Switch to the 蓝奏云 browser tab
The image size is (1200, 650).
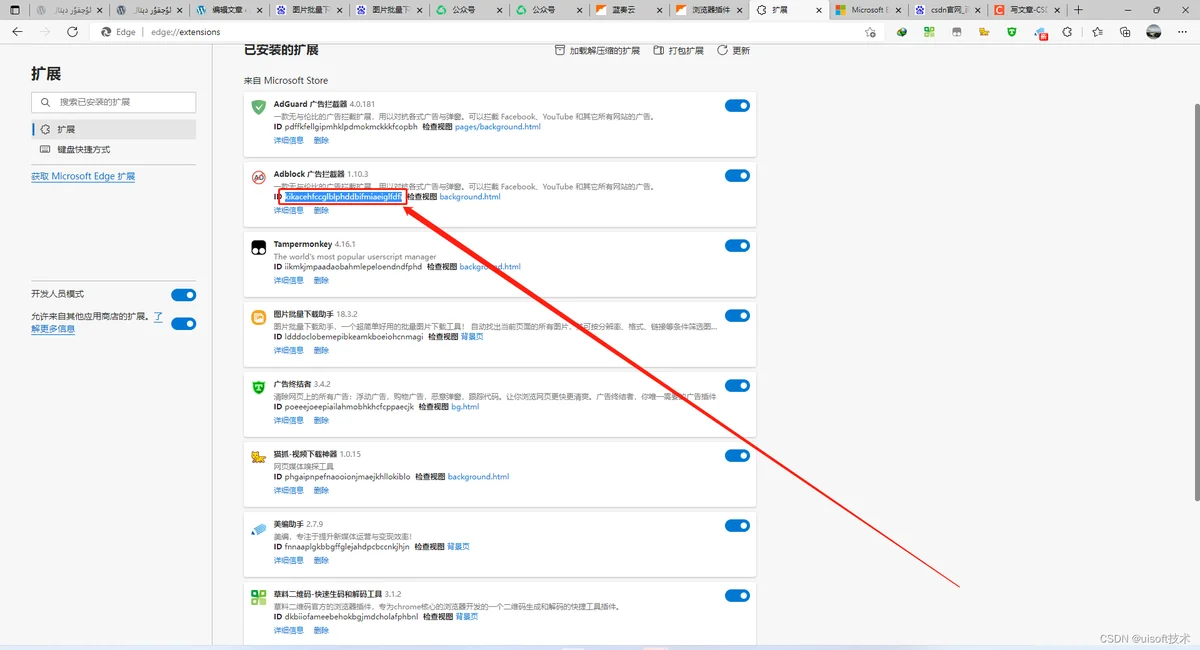click(627, 10)
